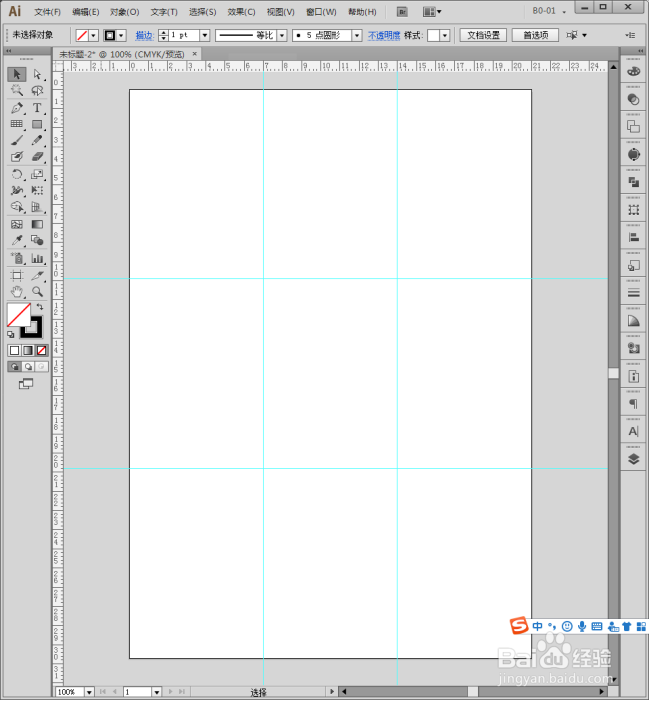The width and height of the screenshot is (649, 701).
Task: Open the 视图(V) menu
Action: (281, 12)
